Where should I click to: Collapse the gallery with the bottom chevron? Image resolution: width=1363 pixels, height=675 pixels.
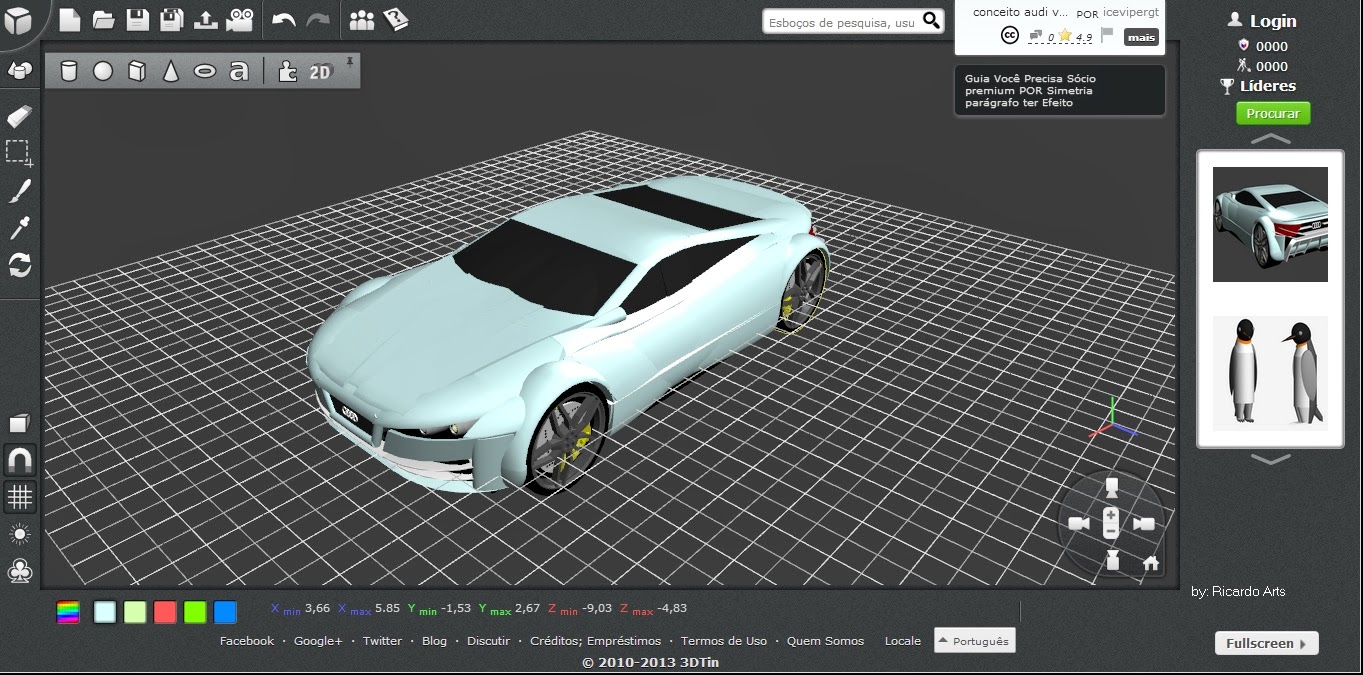pos(1270,460)
